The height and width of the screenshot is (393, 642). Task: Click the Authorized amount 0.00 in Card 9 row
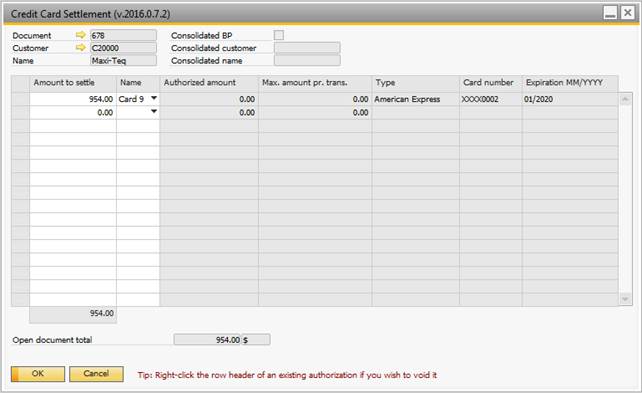pyautogui.click(x=209, y=99)
